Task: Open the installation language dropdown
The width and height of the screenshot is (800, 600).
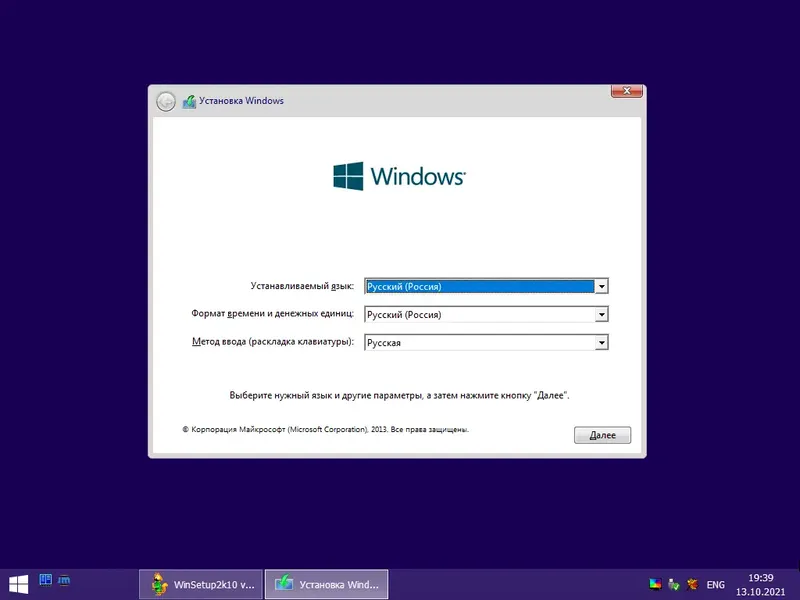Action: click(601, 286)
